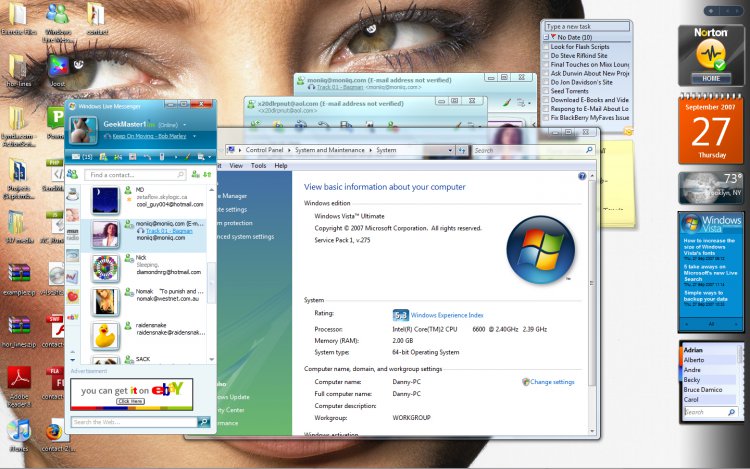Screen dimensions: 750x469
Task: Open the coffee cup tab in Messenger's sidebar
Action: tap(73, 194)
